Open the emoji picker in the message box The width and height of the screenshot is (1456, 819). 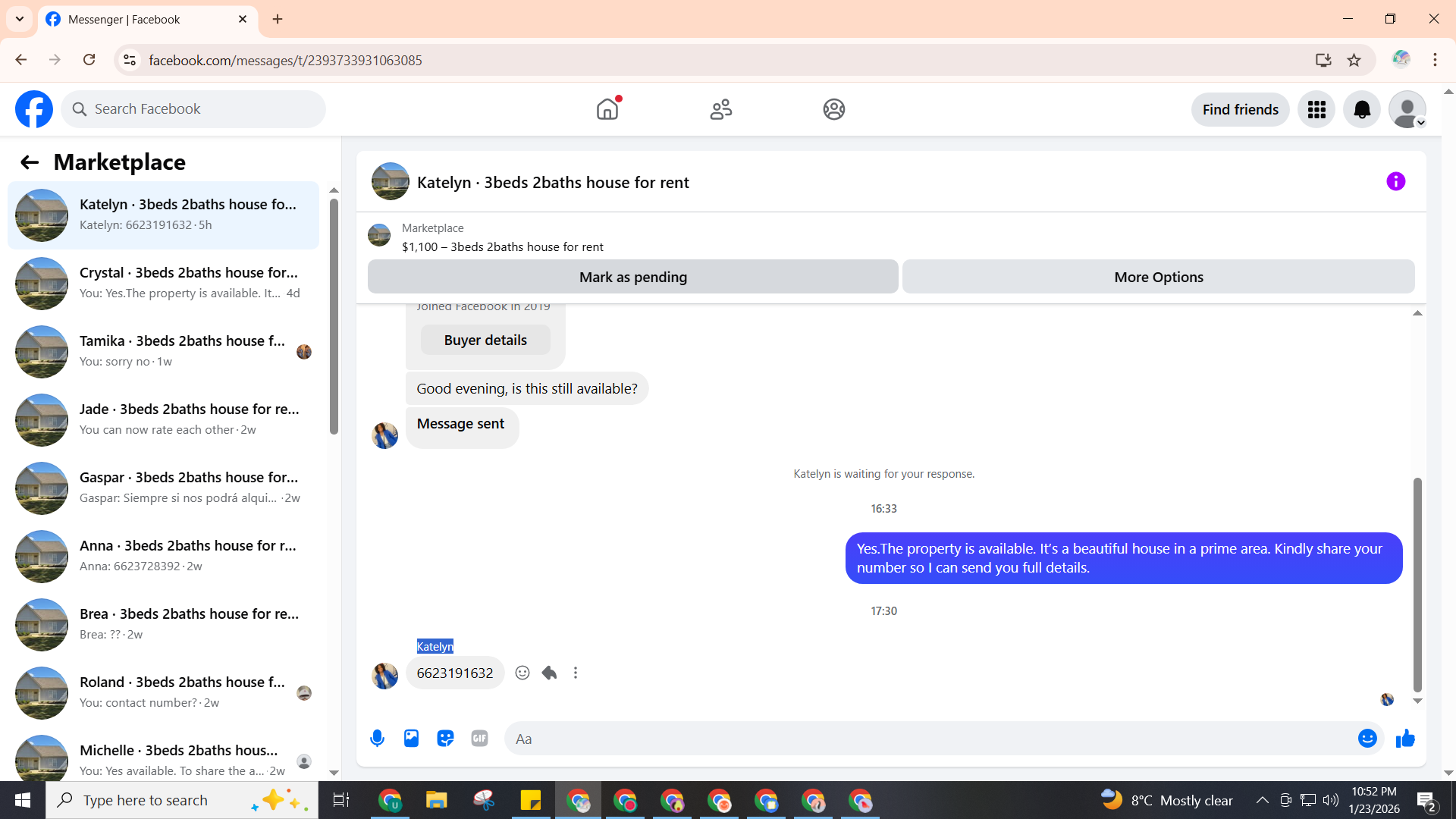pos(1367,739)
